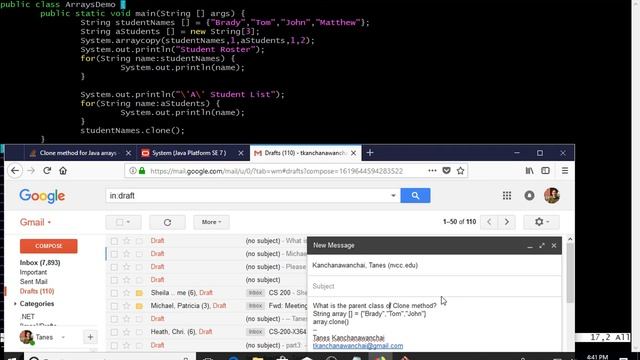Open the More actions dropdown

(x=211, y=222)
